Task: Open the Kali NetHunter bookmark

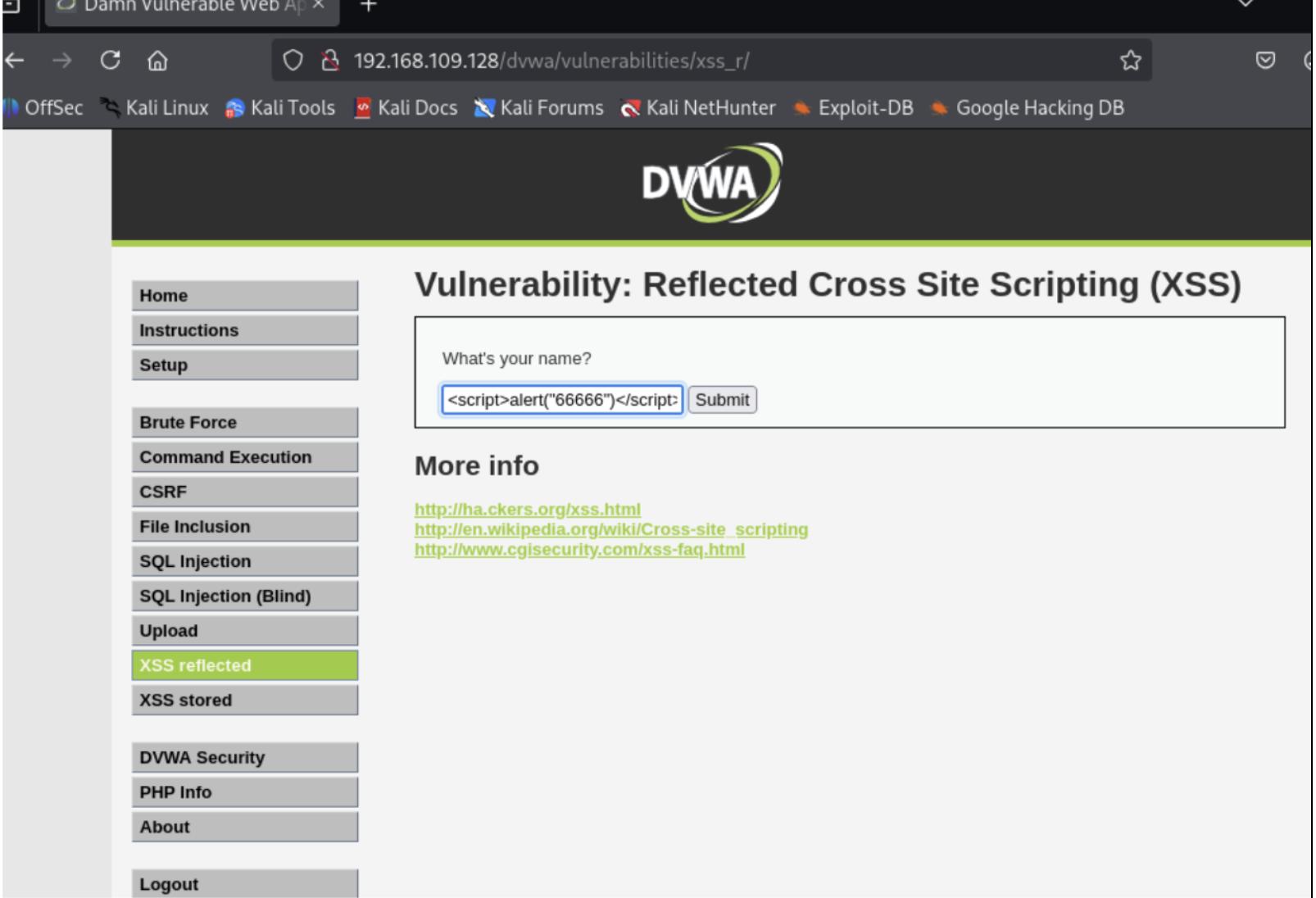Action: pos(698,108)
